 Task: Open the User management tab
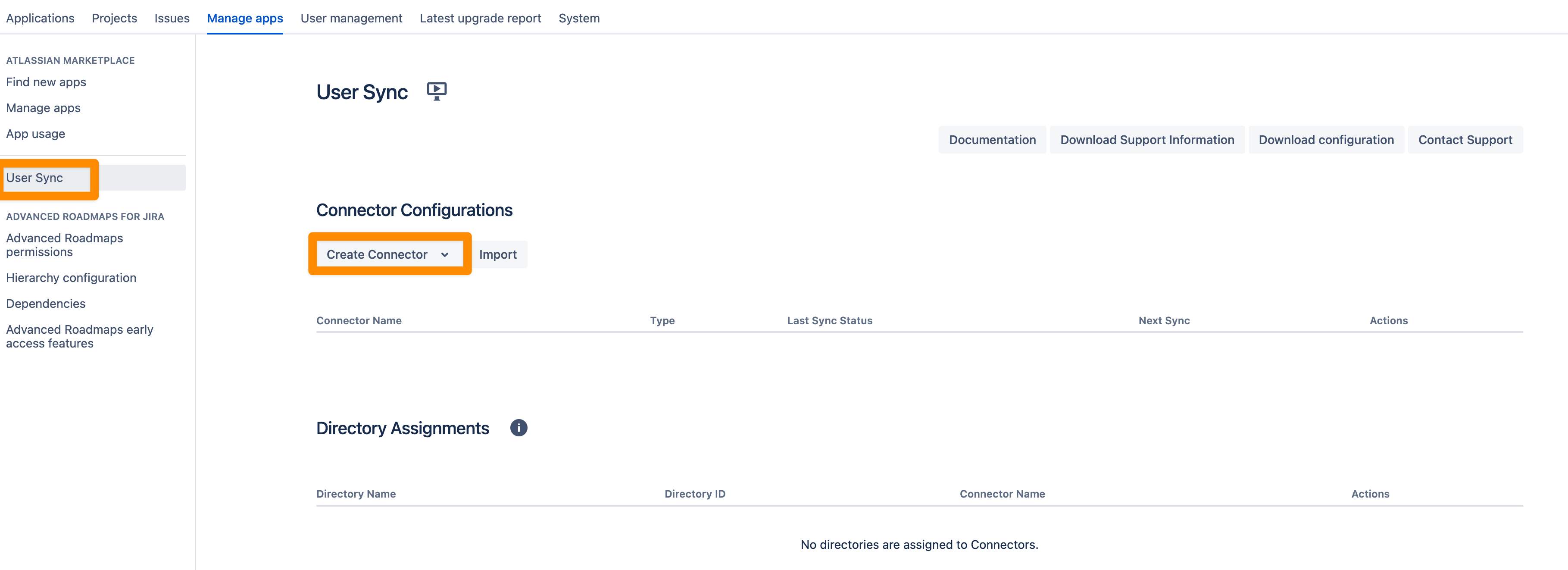(x=351, y=18)
